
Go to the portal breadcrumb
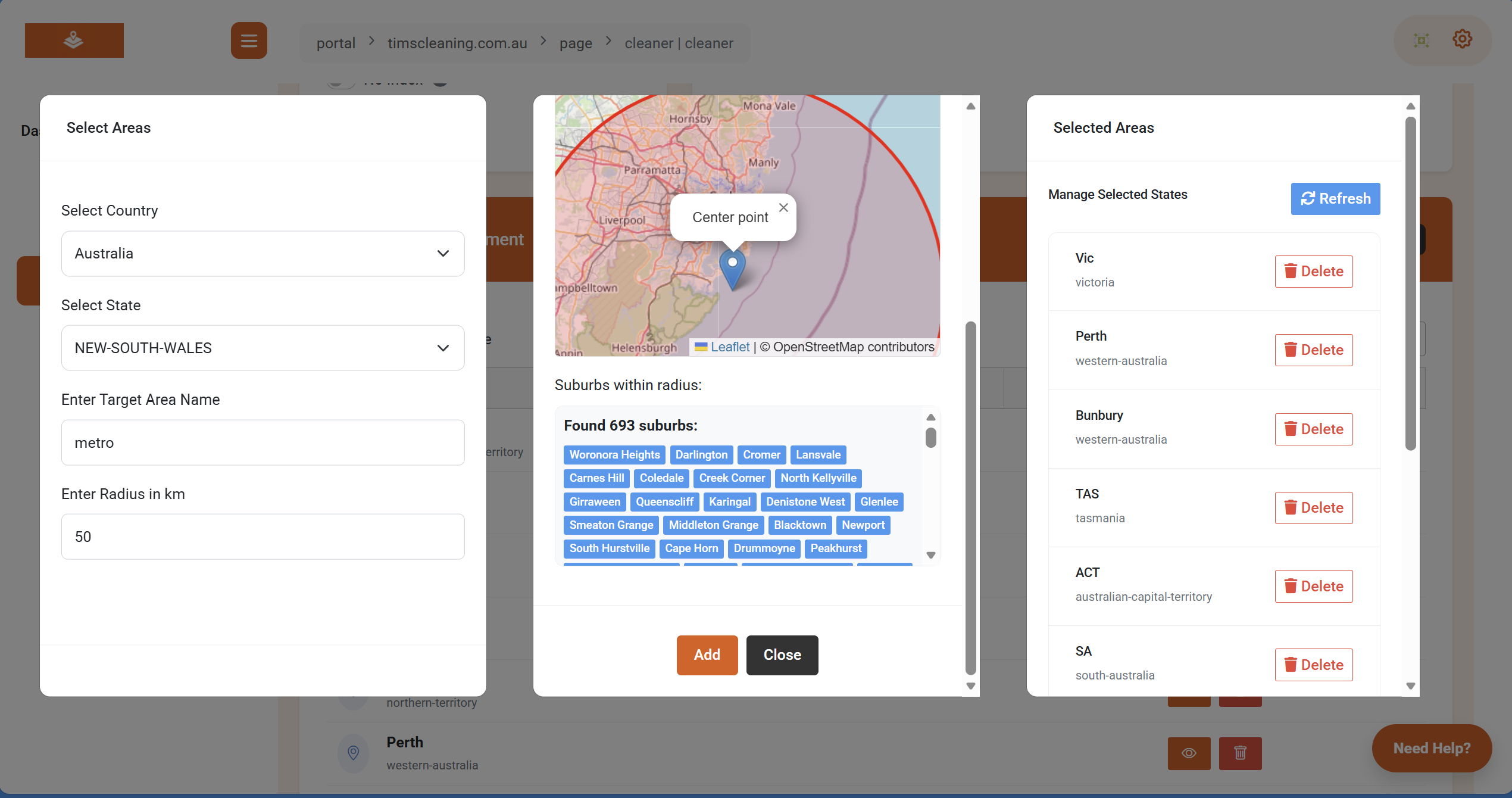point(336,43)
